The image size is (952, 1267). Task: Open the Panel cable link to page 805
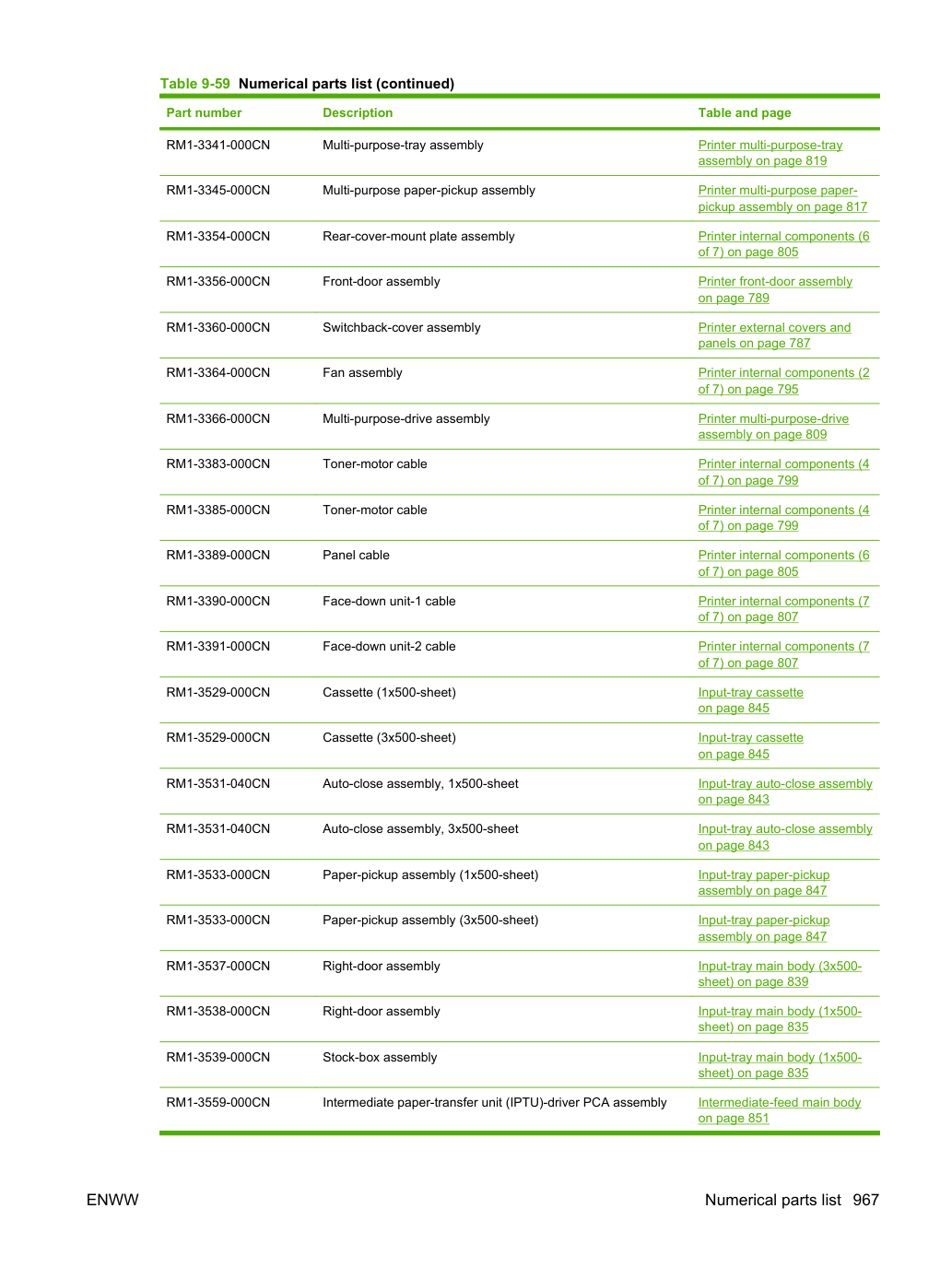[x=783, y=564]
